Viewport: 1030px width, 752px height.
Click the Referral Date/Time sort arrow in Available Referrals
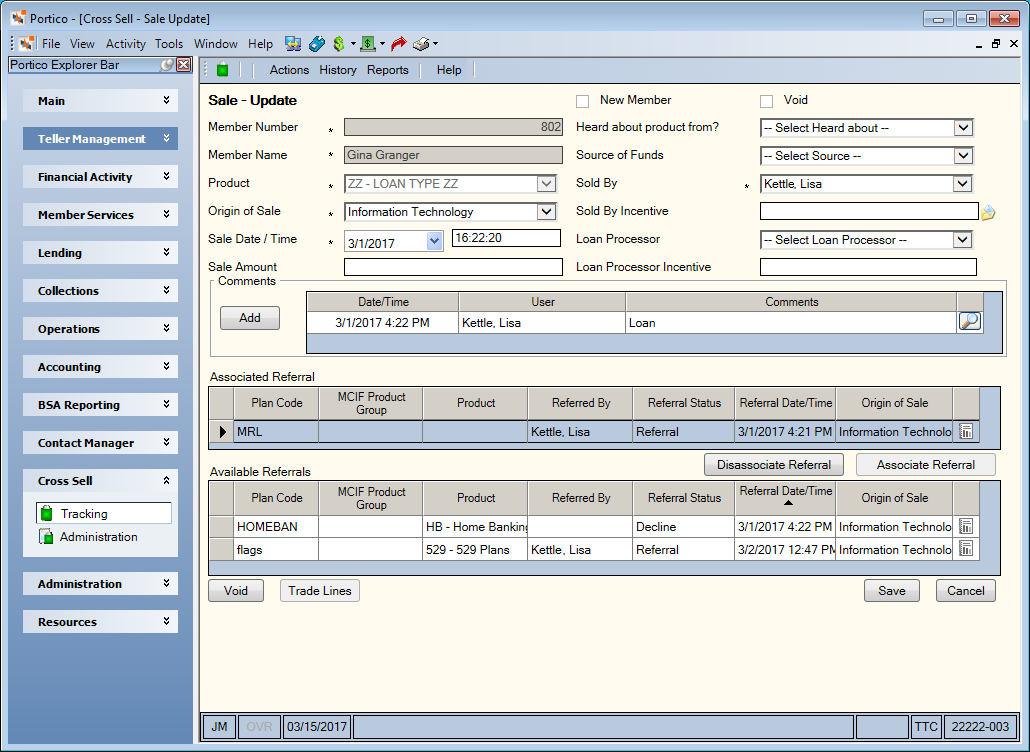788,503
